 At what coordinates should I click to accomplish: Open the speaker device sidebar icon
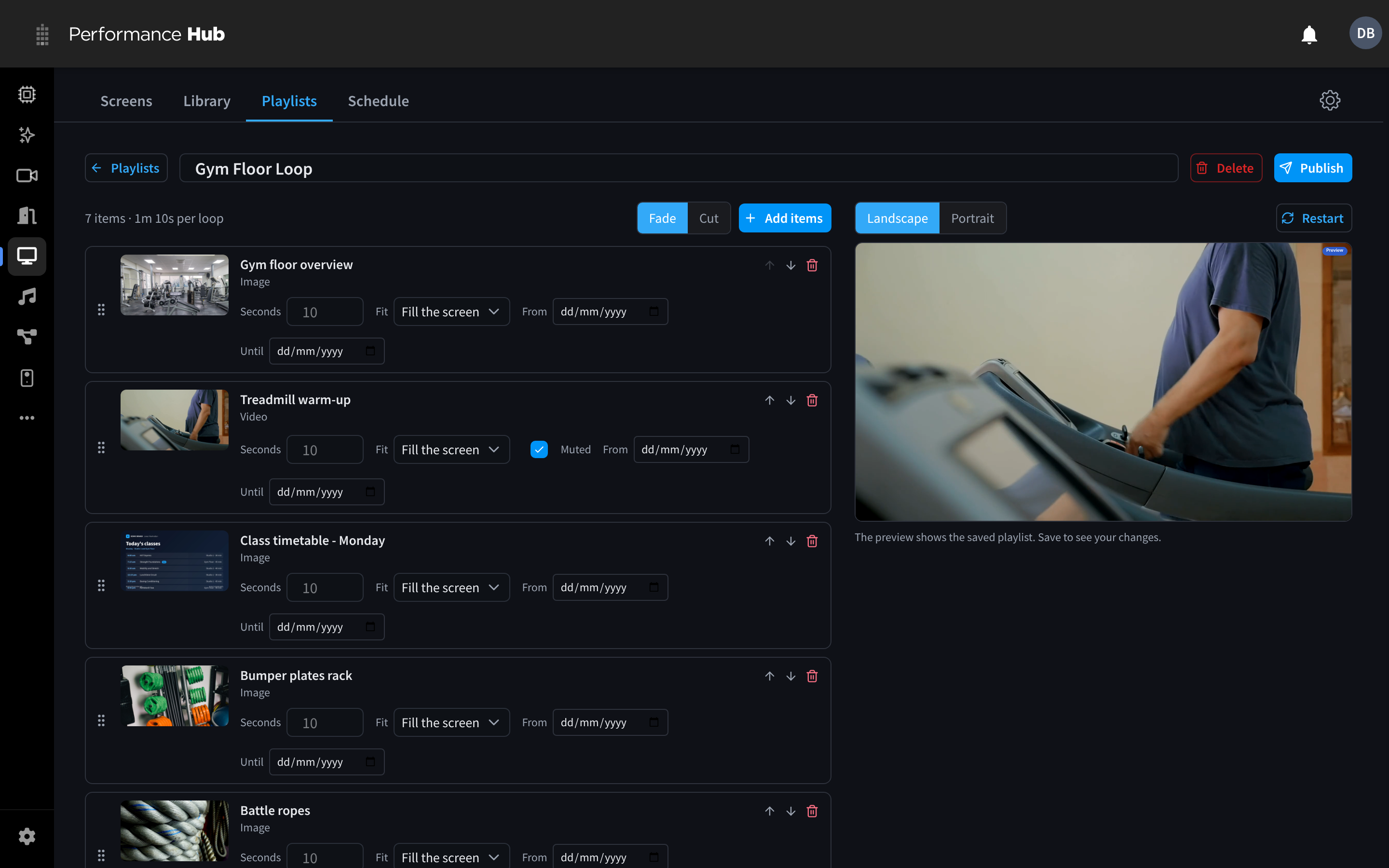tap(27, 378)
